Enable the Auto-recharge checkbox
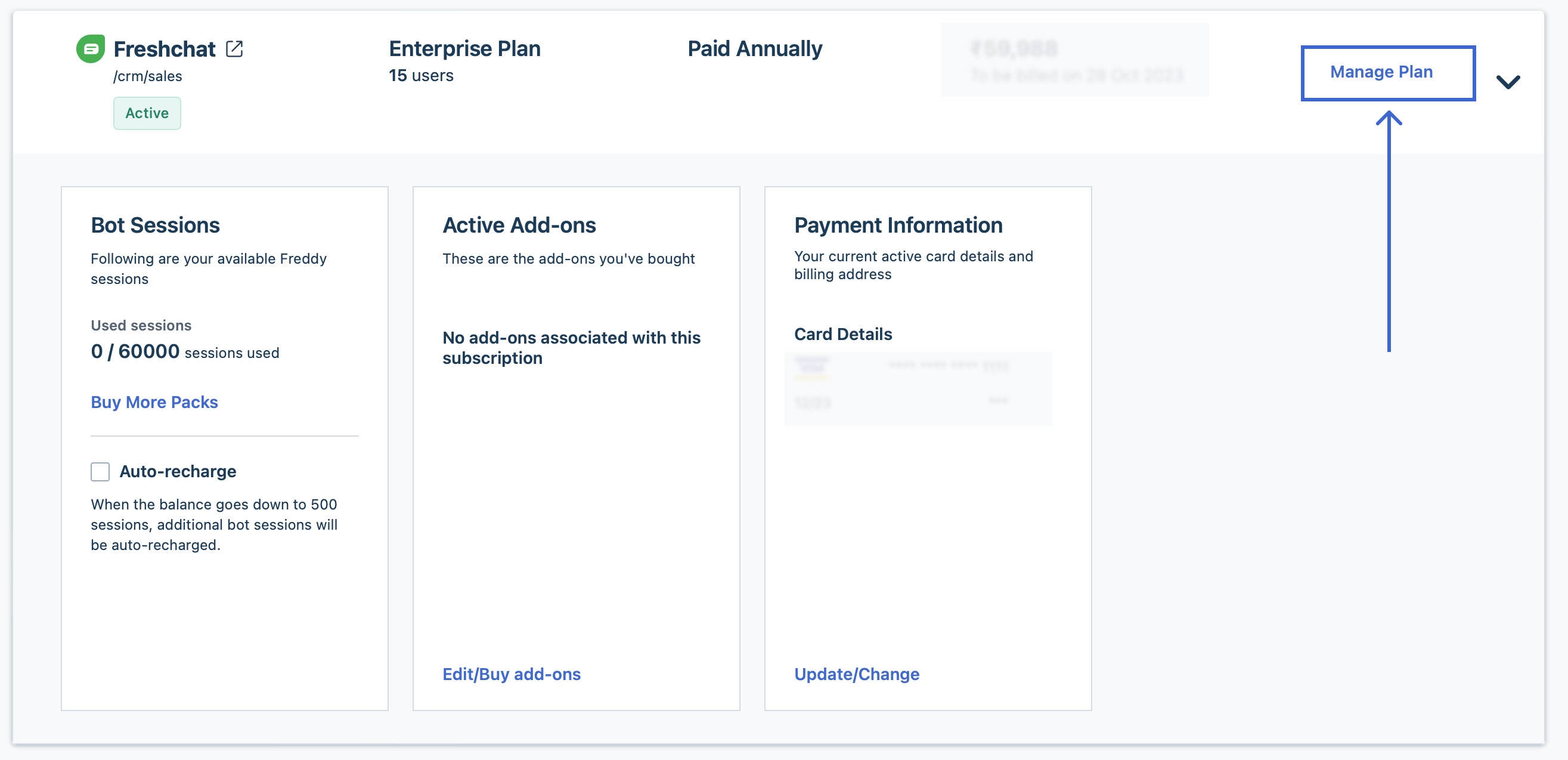This screenshot has height=760, width=1568. 100,471
